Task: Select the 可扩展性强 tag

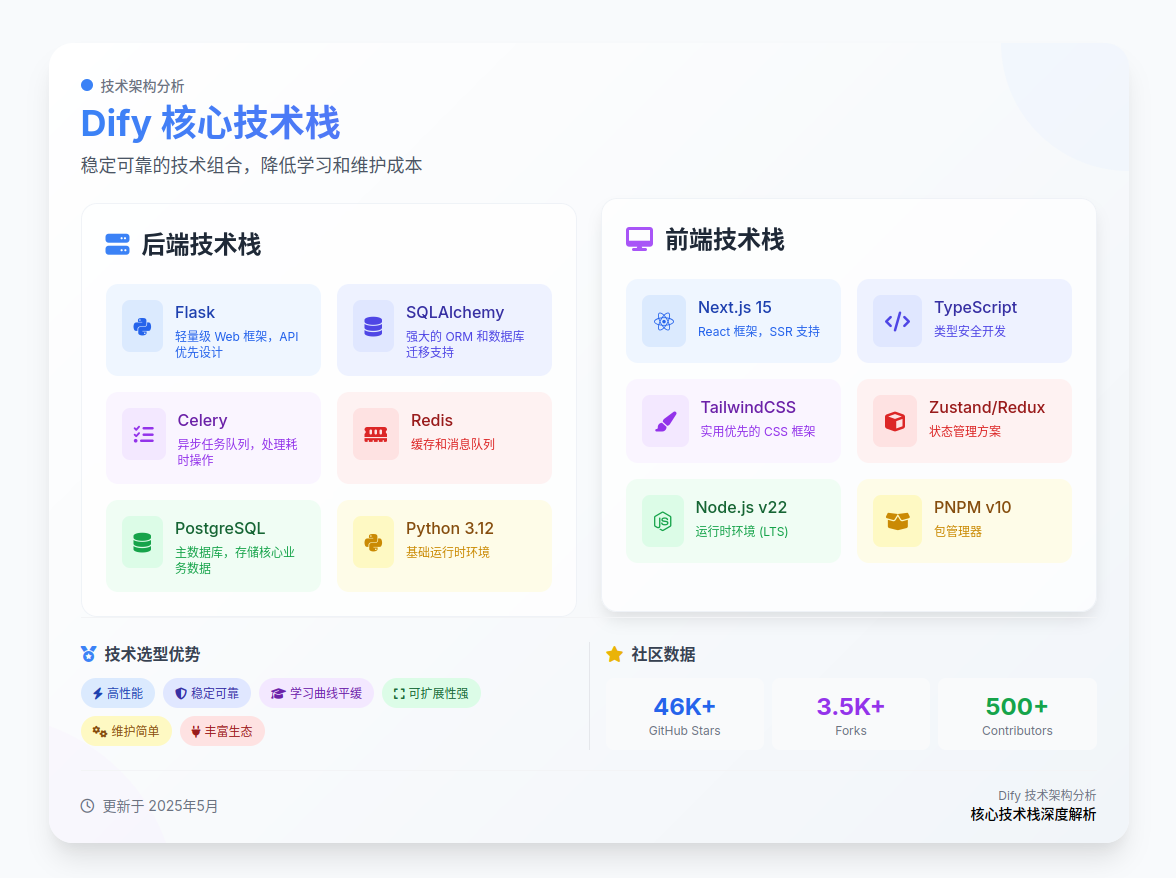Action: point(431,694)
